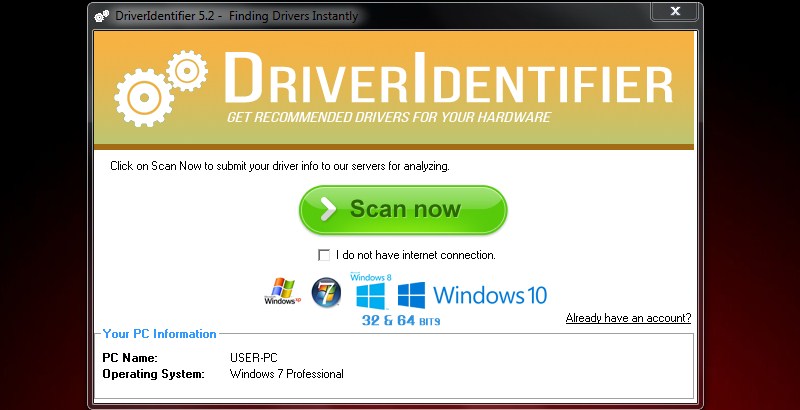Click the Windows 7 orb icon
Screen dimensions: 800x410
click(326, 292)
